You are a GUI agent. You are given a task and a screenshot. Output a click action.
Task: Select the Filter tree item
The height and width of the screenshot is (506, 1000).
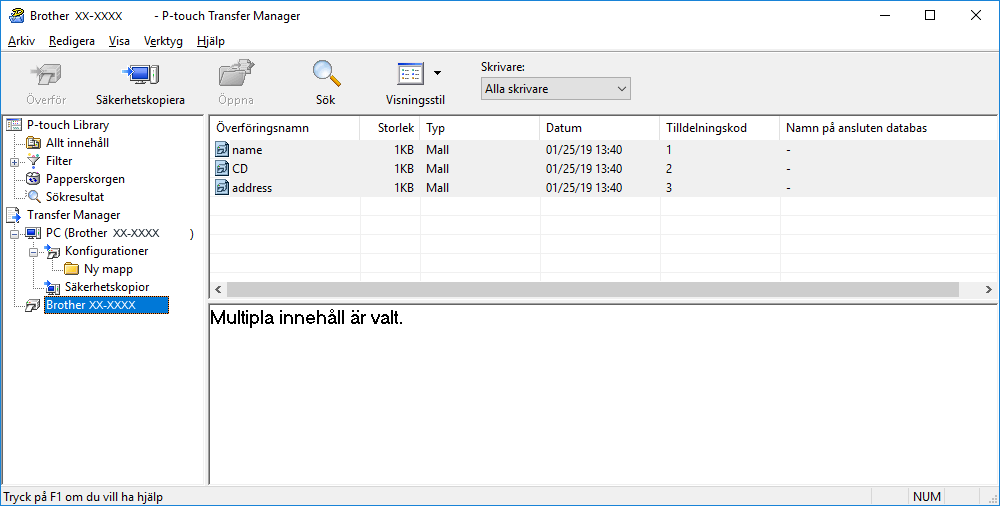tap(59, 161)
